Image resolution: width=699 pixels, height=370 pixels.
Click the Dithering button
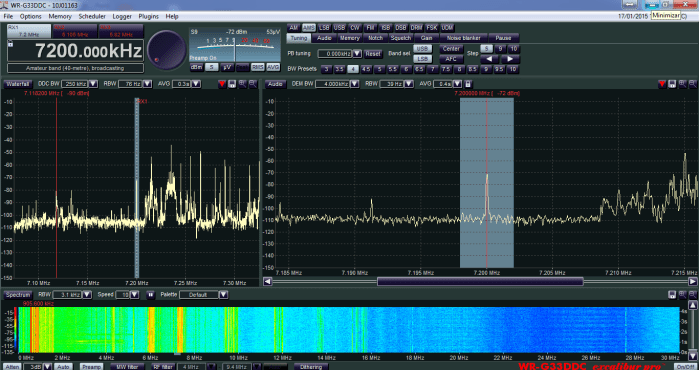311,366
